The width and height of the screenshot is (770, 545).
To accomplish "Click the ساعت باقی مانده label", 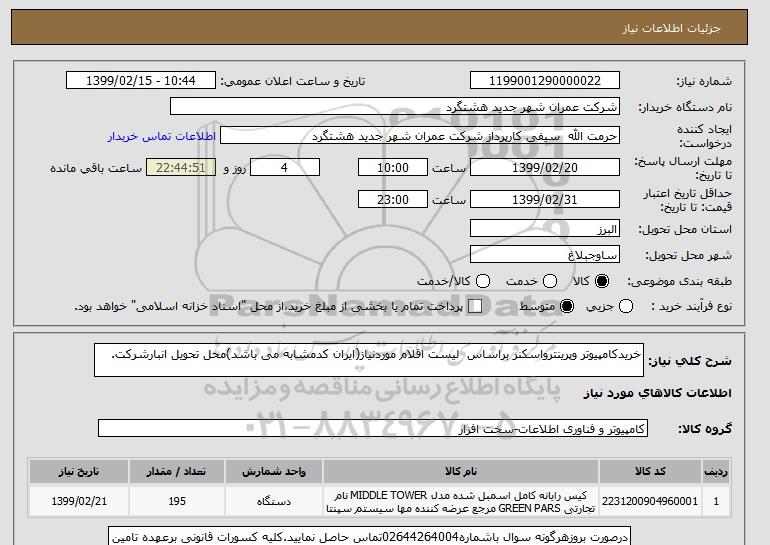I will (x=96, y=168).
